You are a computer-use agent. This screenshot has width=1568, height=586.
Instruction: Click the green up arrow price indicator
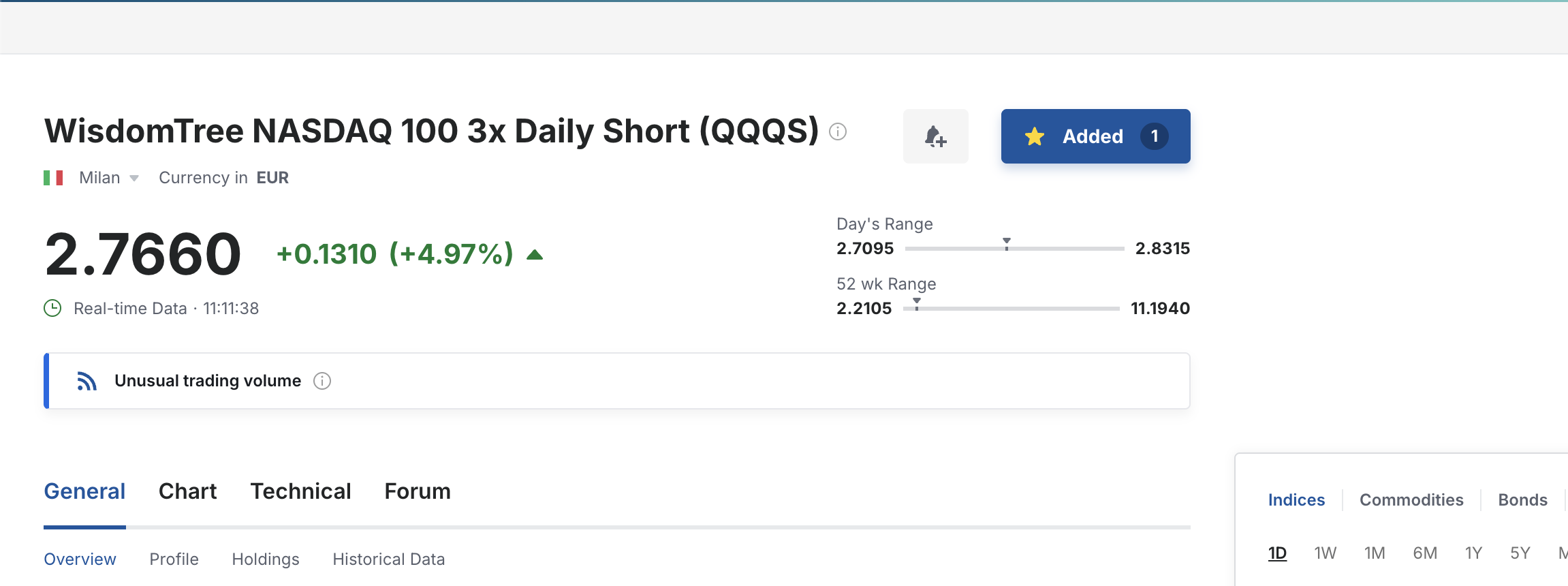click(535, 255)
